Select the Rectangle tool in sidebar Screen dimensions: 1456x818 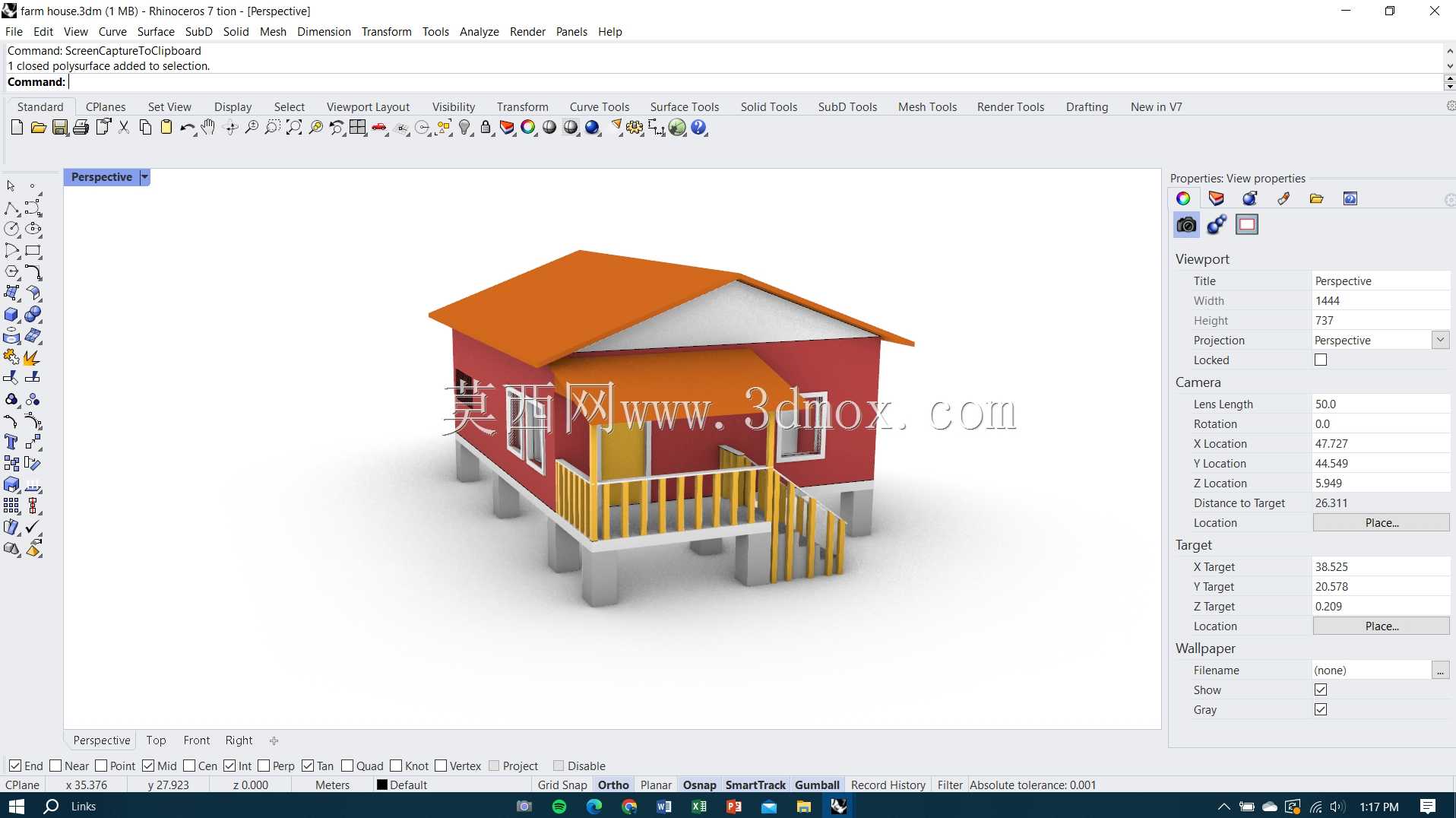click(33, 250)
